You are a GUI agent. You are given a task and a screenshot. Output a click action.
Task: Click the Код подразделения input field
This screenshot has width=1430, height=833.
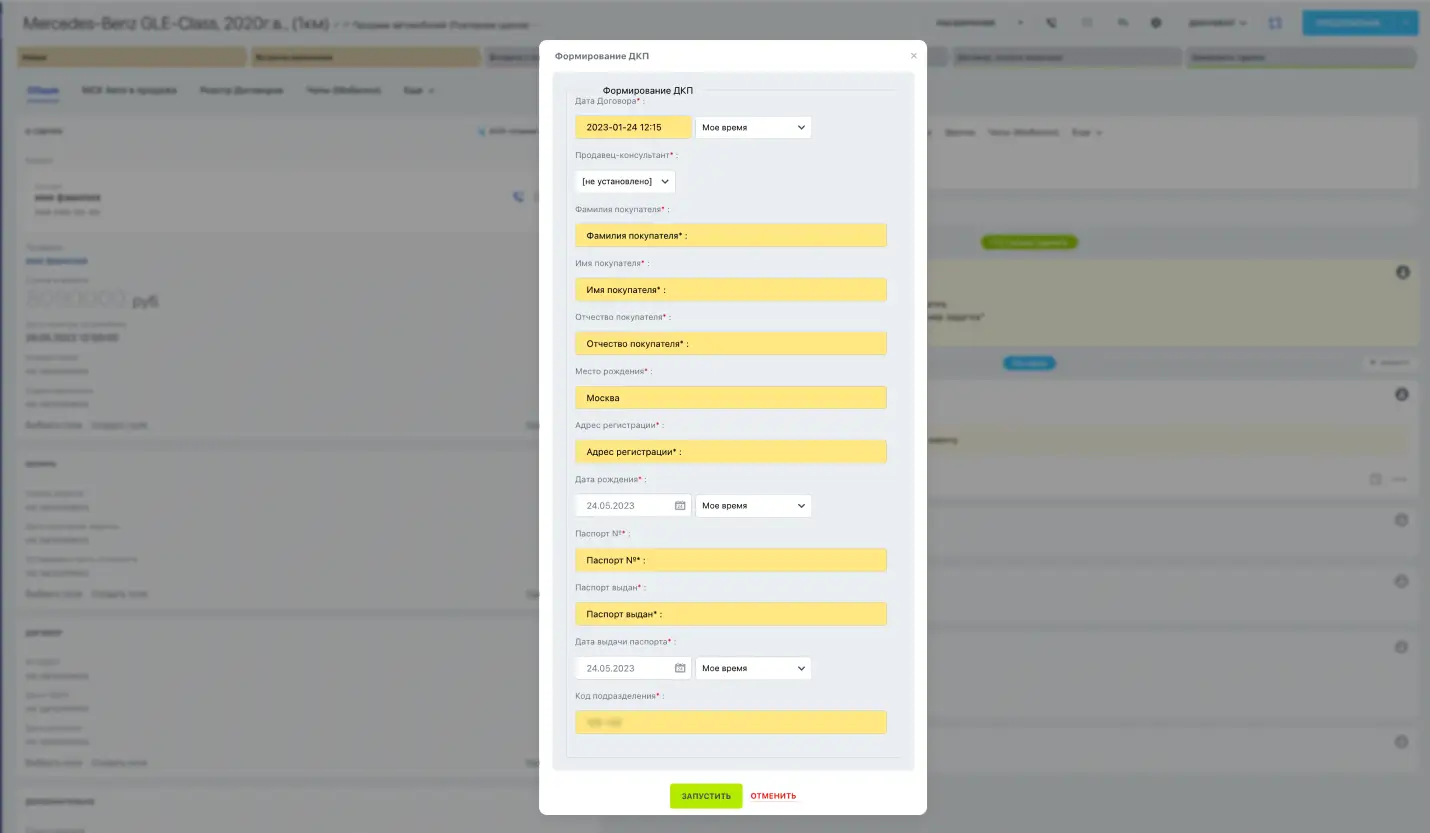tap(731, 722)
